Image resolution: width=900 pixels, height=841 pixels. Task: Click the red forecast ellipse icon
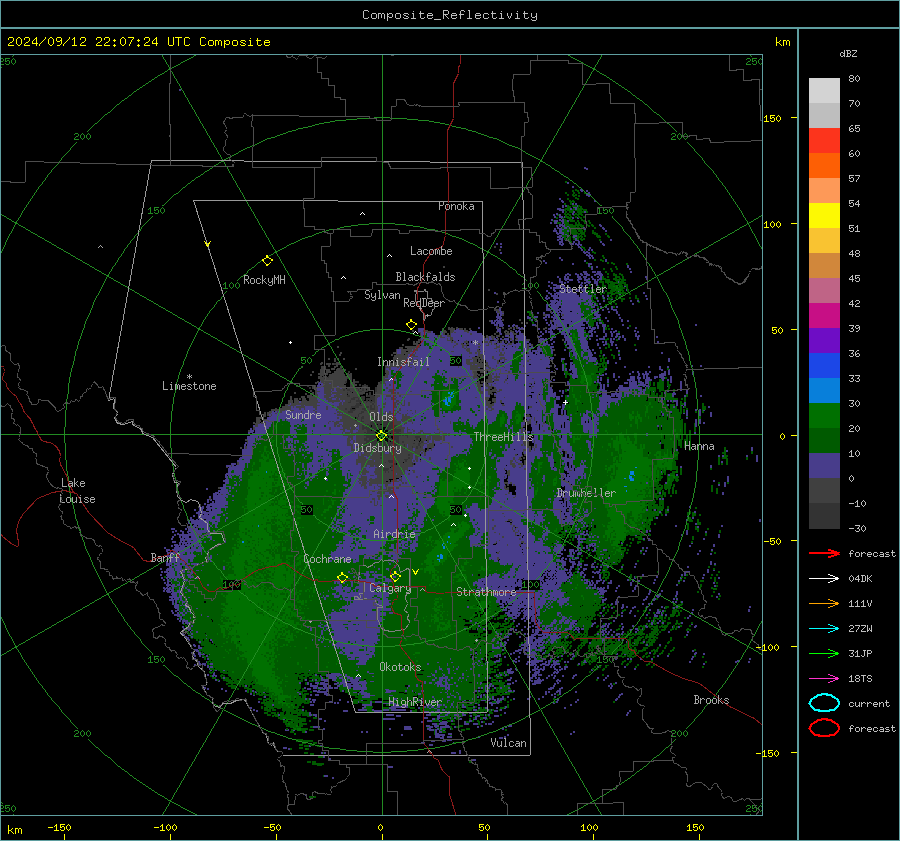[824, 728]
